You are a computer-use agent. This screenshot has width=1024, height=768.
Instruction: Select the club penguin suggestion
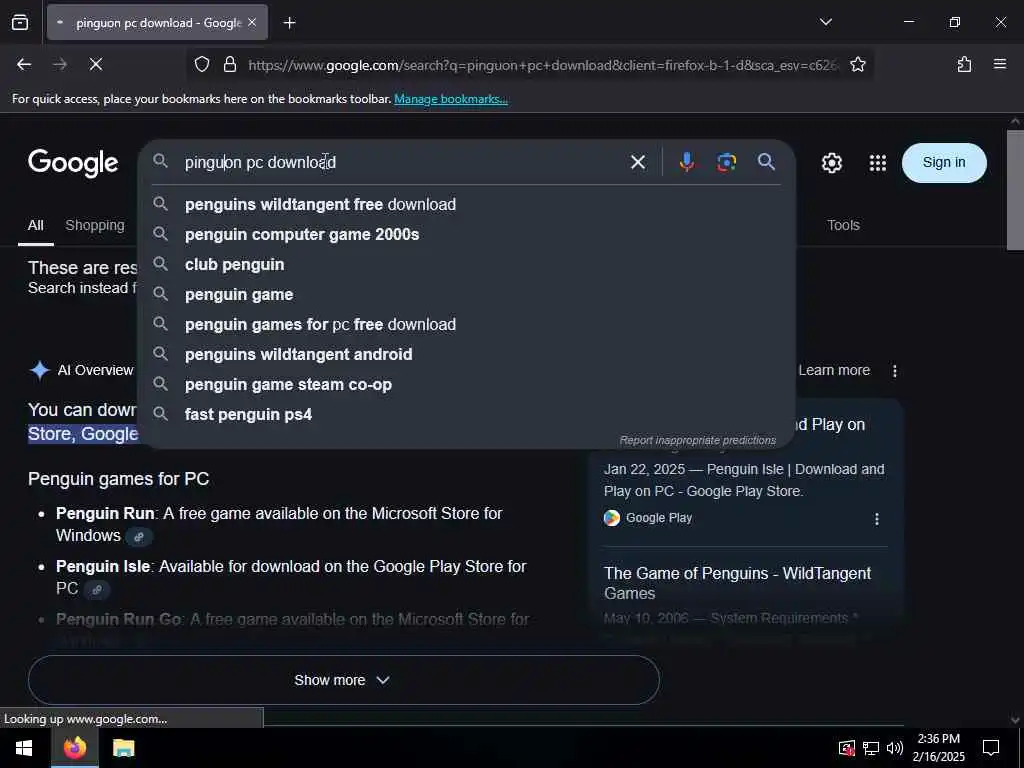point(466,264)
